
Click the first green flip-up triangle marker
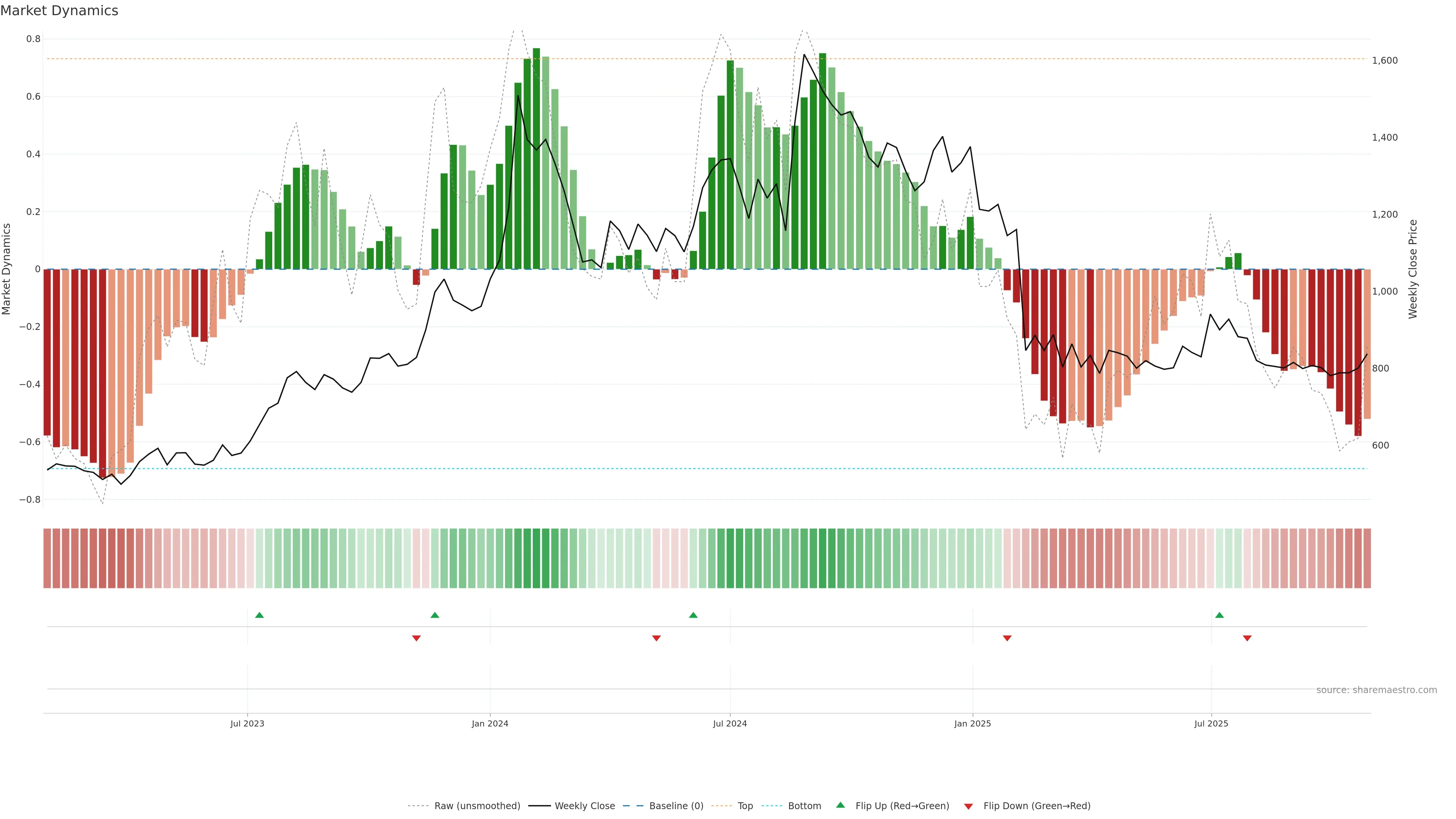tap(259, 615)
